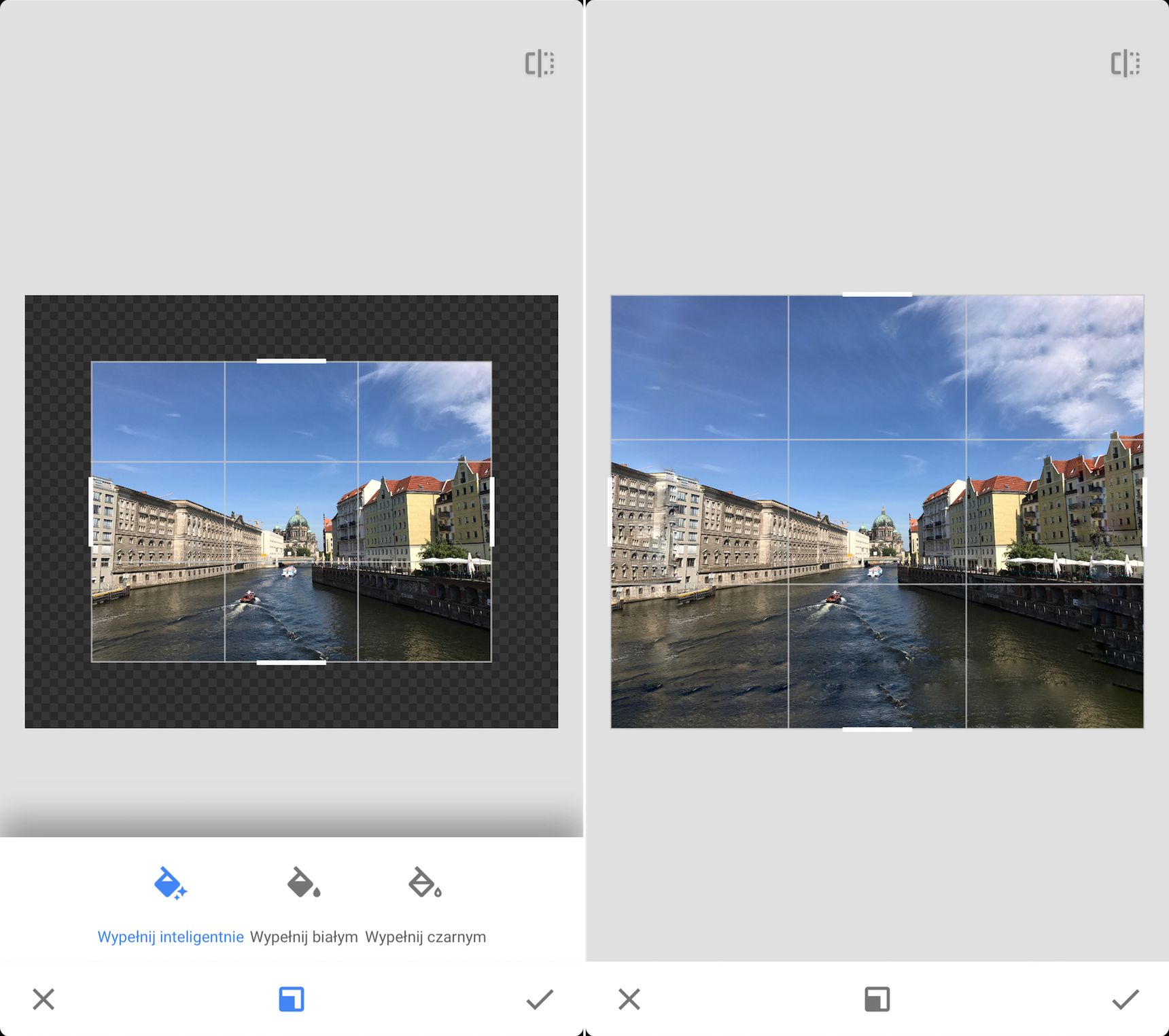
Task: Confirm with checkmark in right screen
Action: 1126,999
